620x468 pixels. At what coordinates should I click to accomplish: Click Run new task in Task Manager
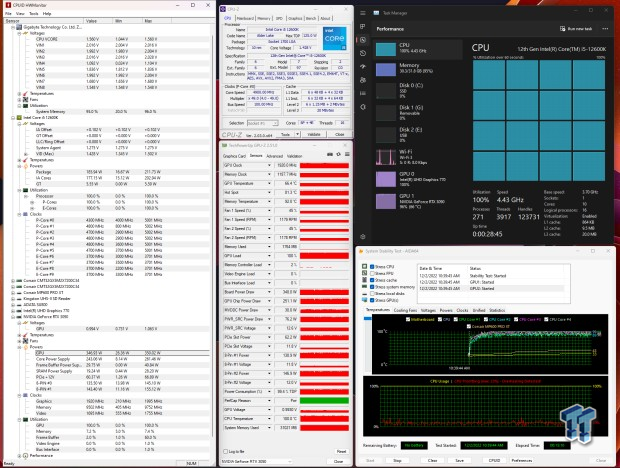[x=576, y=29]
